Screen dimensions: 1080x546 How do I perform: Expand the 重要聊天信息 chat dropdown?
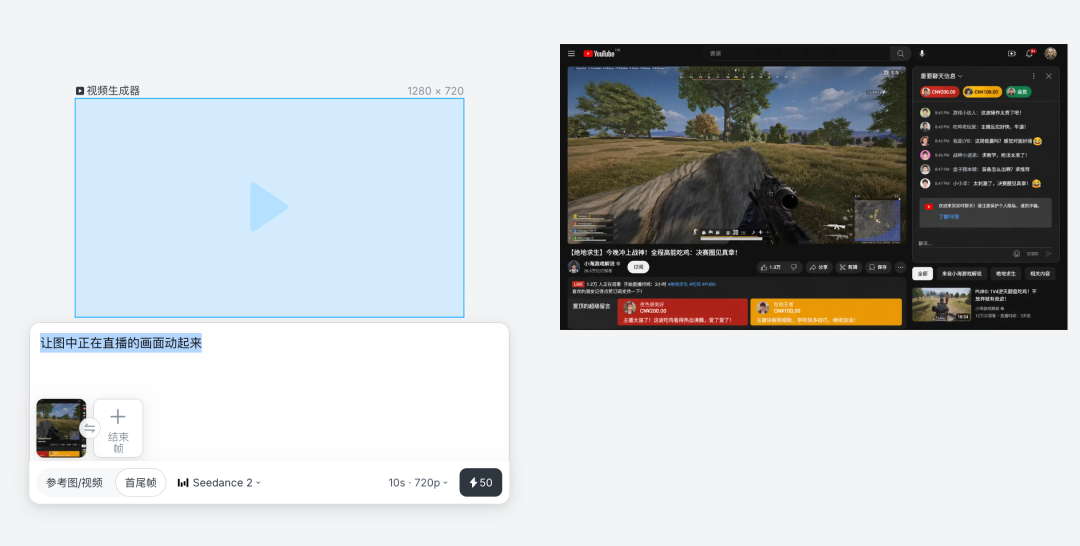[x=942, y=76]
